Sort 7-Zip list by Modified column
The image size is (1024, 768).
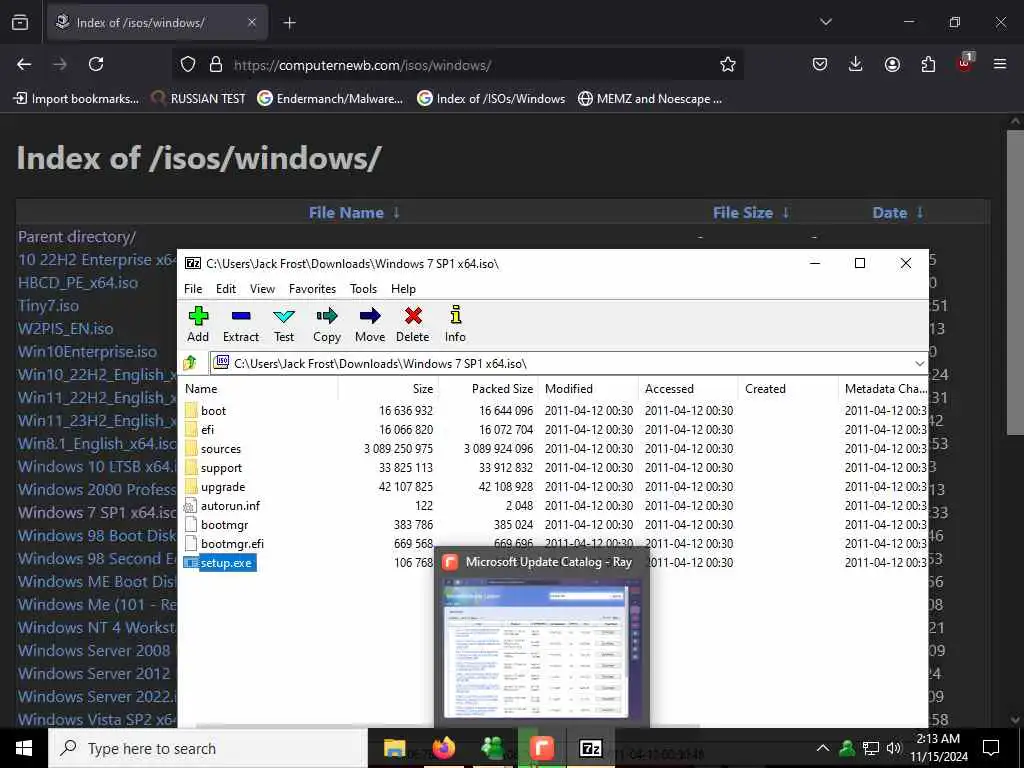click(x=588, y=389)
